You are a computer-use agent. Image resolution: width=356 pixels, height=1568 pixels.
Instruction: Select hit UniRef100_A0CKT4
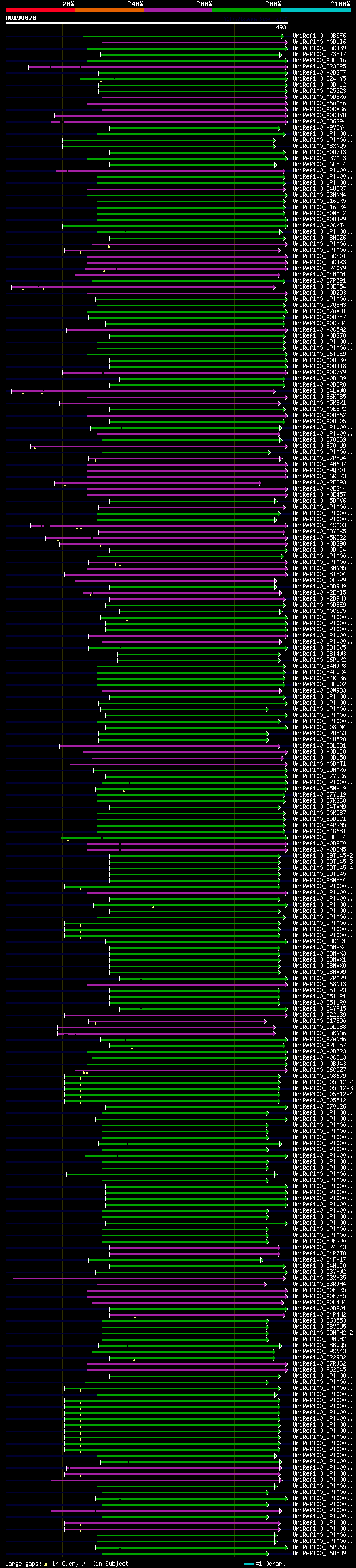(x=319, y=225)
